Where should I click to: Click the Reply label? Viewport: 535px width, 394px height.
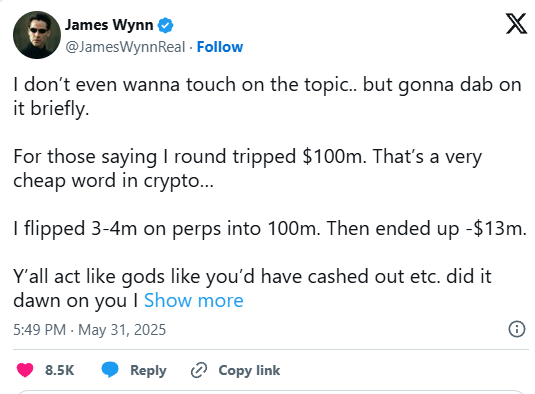point(148,370)
